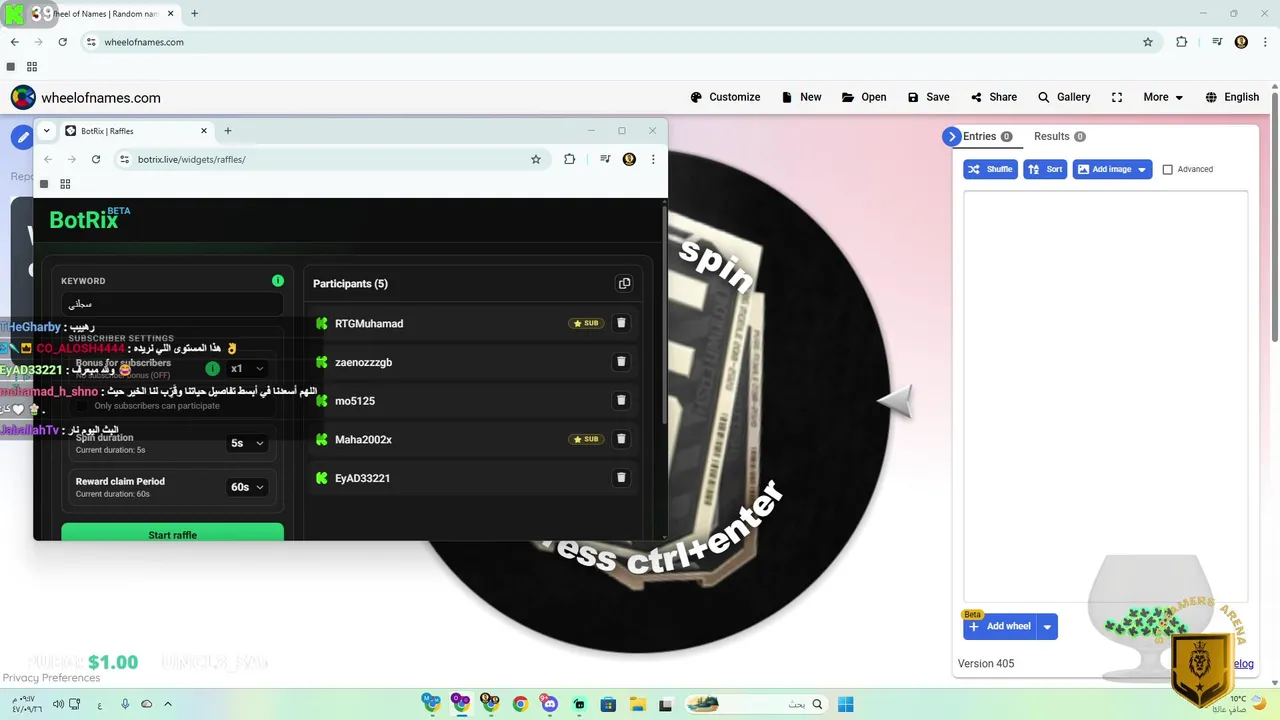Viewport: 1280px width, 720px height.
Task: Collapse the entries panel with blue arrow
Action: tap(951, 137)
